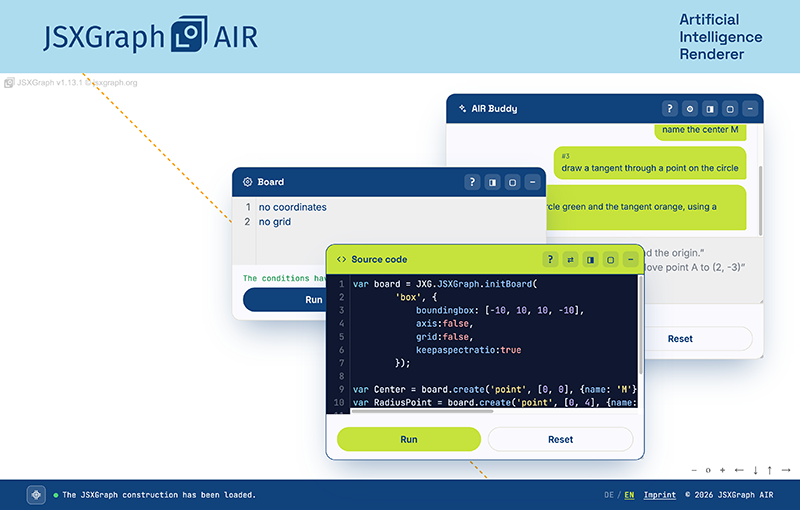This screenshot has height=510, width=800.
Task: Maximize the Source code panel
Action: (x=610, y=260)
